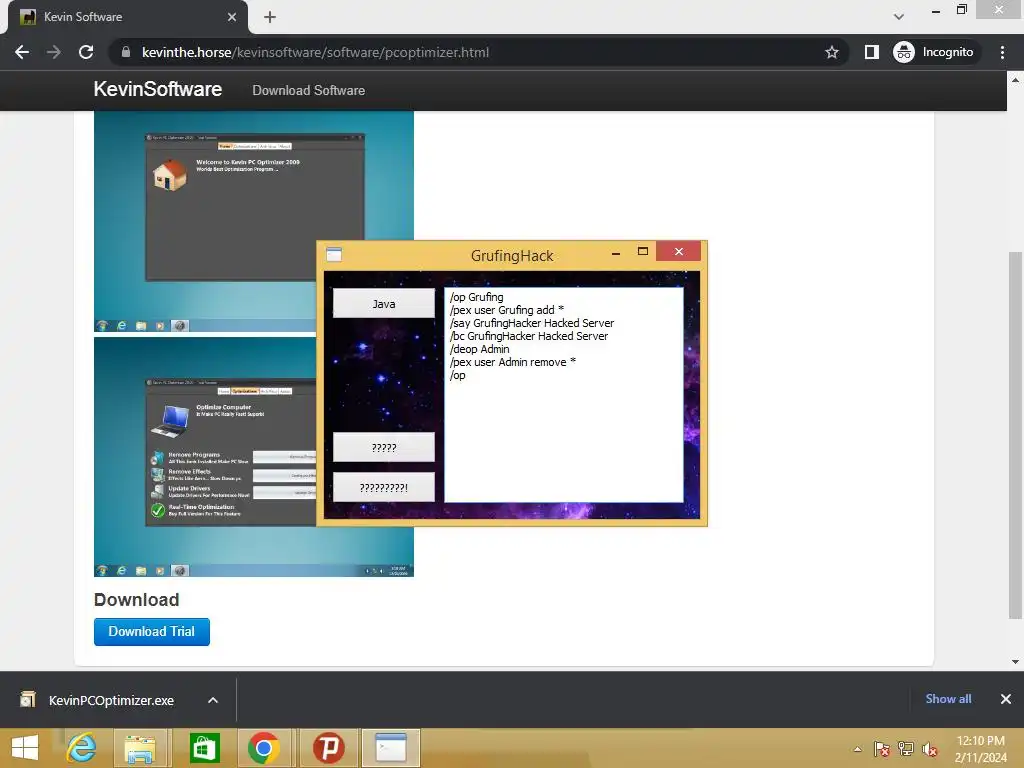Click the KevinSoftware brand logo

157,89
